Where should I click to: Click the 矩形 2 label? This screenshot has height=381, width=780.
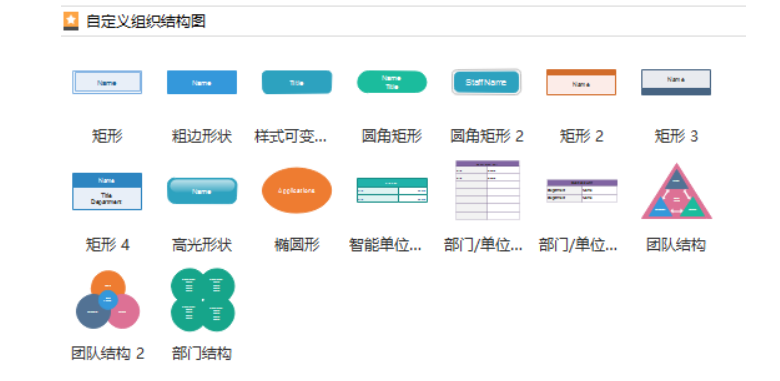pos(582,136)
